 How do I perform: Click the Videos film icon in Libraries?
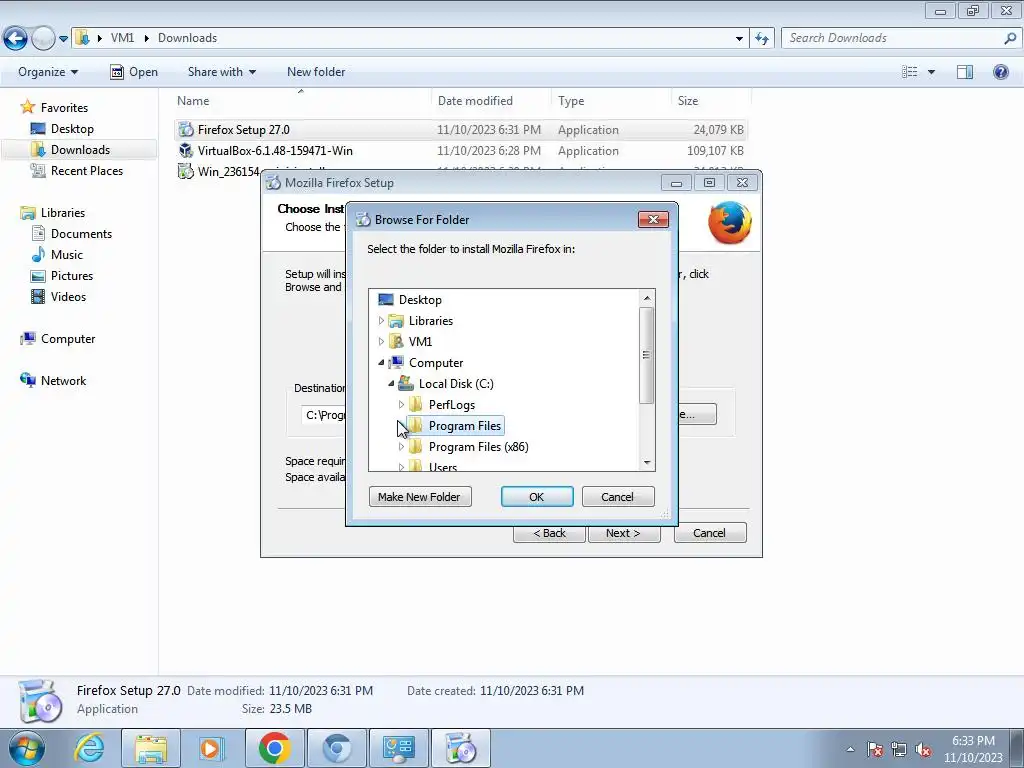pyautogui.click(x=38, y=296)
